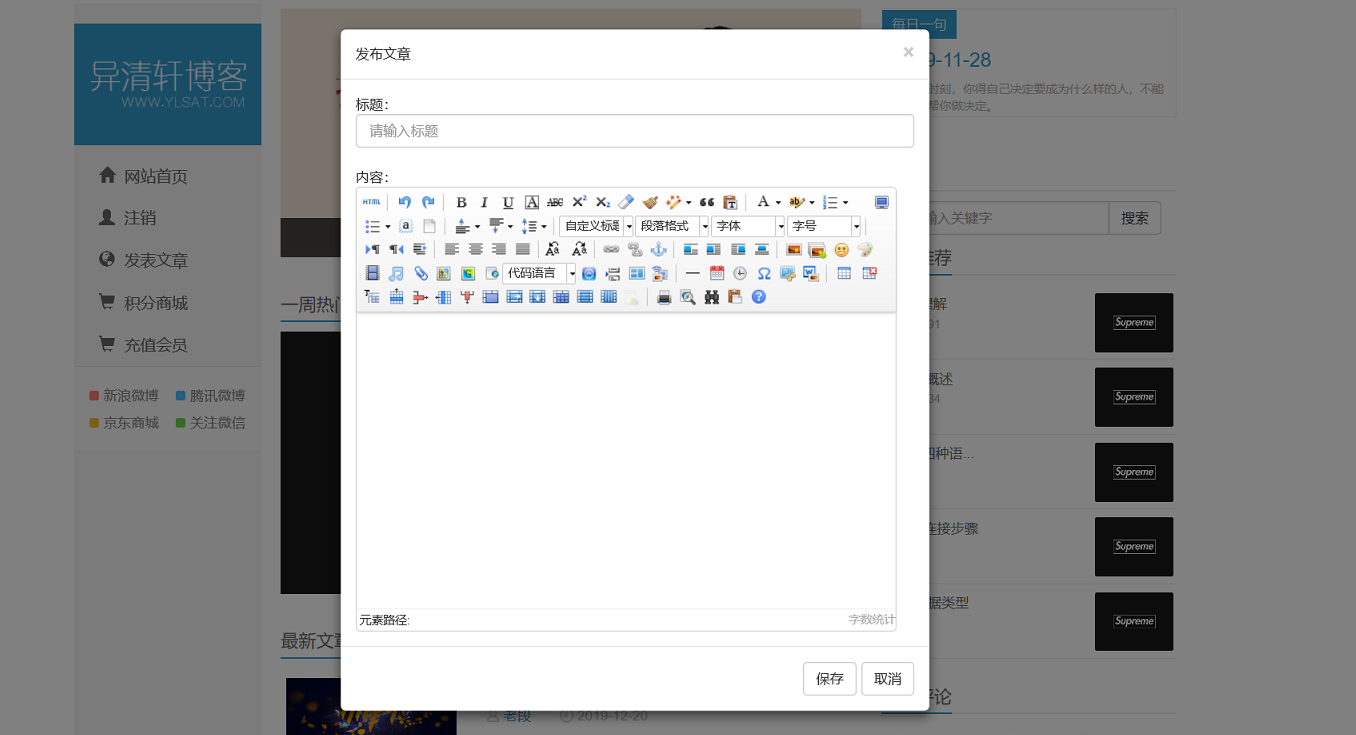Toggle bold formatting in editor
This screenshot has width=1356, height=735.
(x=461, y=202)
